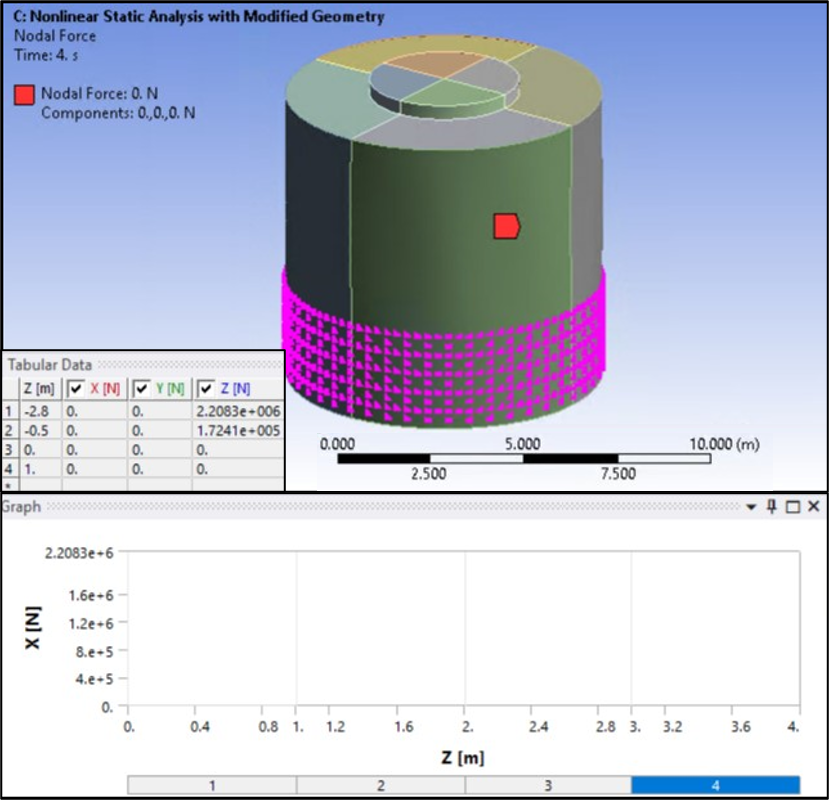
Task: Pin the Graph panel
Action: pyautogui.click(x=772, y=507)
